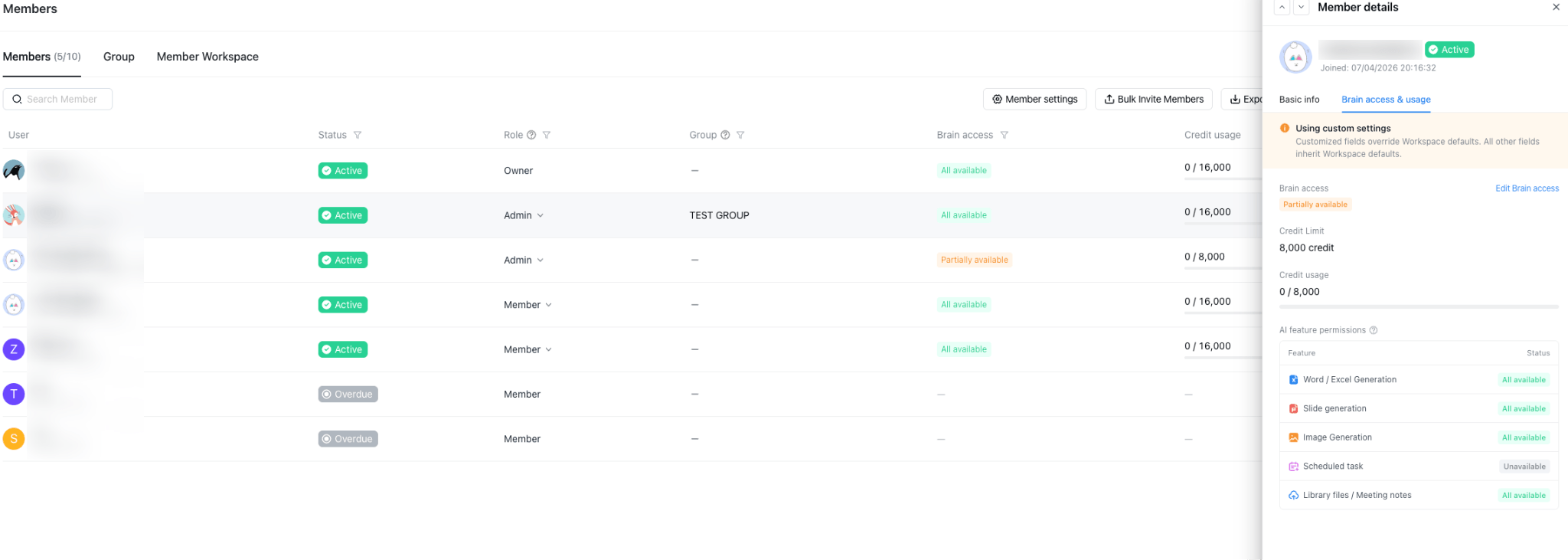
Task: Click the Slide generation feature icon
Action: [1293, 409]
